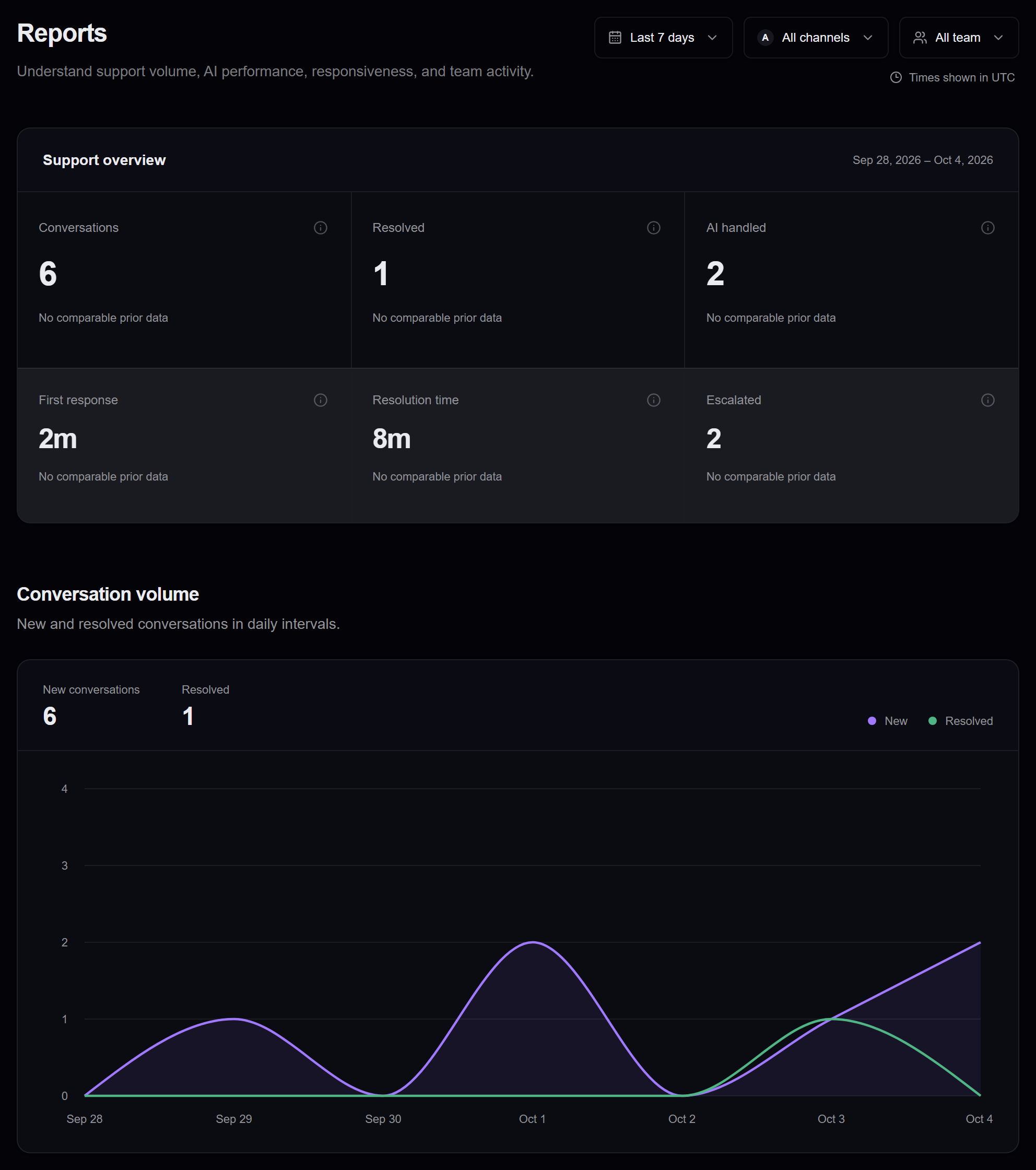This screenshot has width=1036, height=1170.
Task: Click the 'Oct 1' x-axis label
Action: pos(532,1119)
